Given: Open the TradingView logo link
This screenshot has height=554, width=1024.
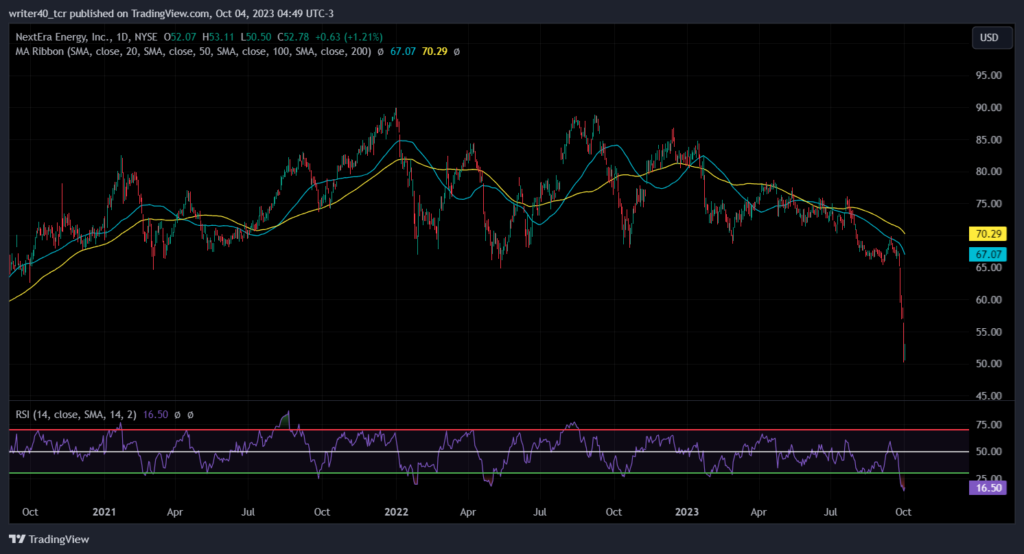Looking at the screenshot, I should 49,539.
